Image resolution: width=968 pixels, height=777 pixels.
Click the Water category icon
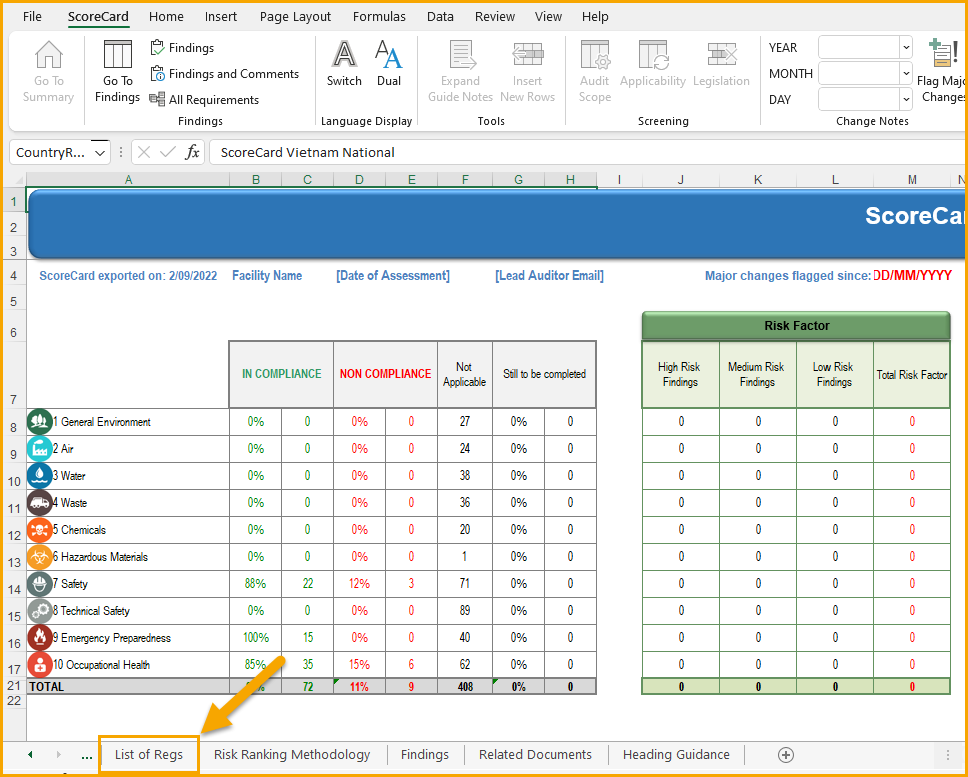point(40,476)
